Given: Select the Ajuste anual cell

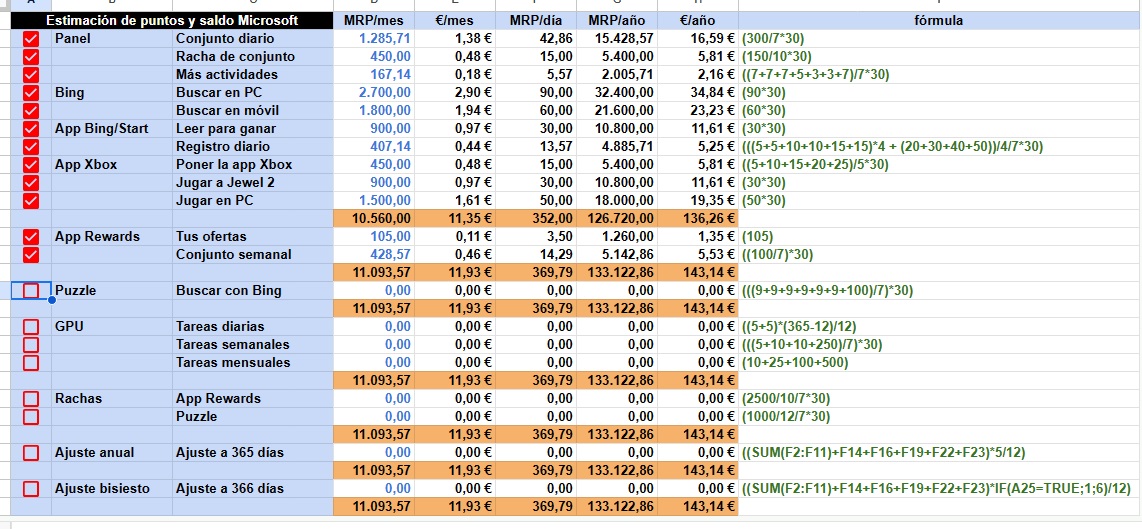Looking at the screenshot, I should point(111,452).
